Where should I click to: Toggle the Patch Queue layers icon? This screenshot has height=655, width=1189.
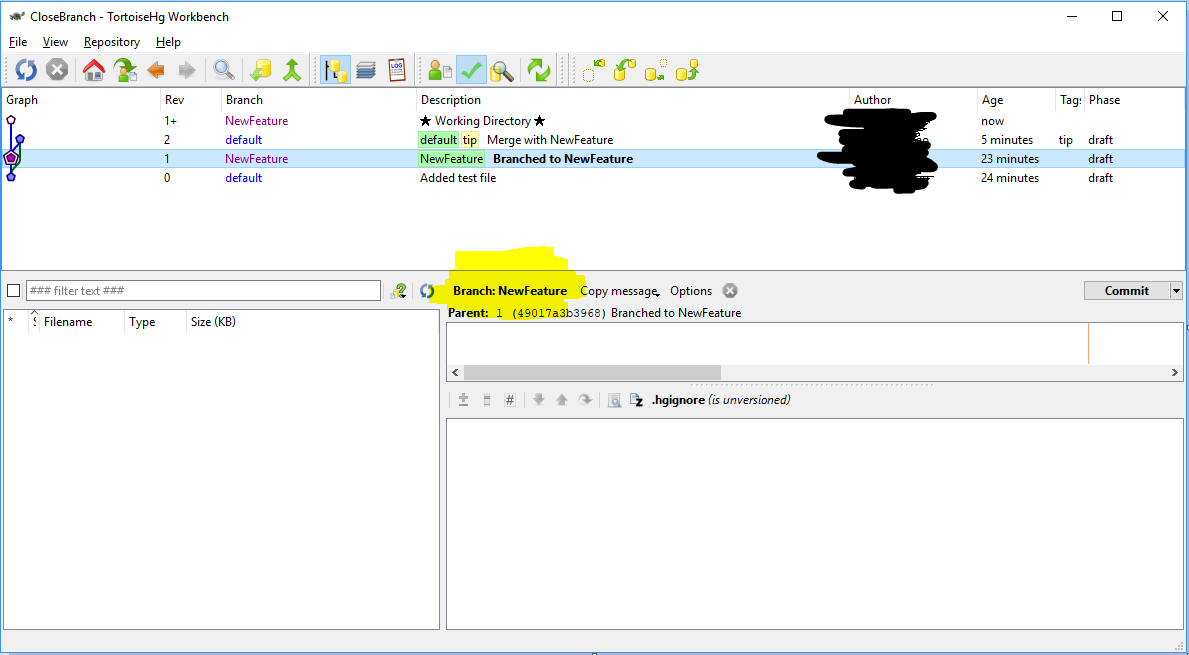tap(365, 71)
